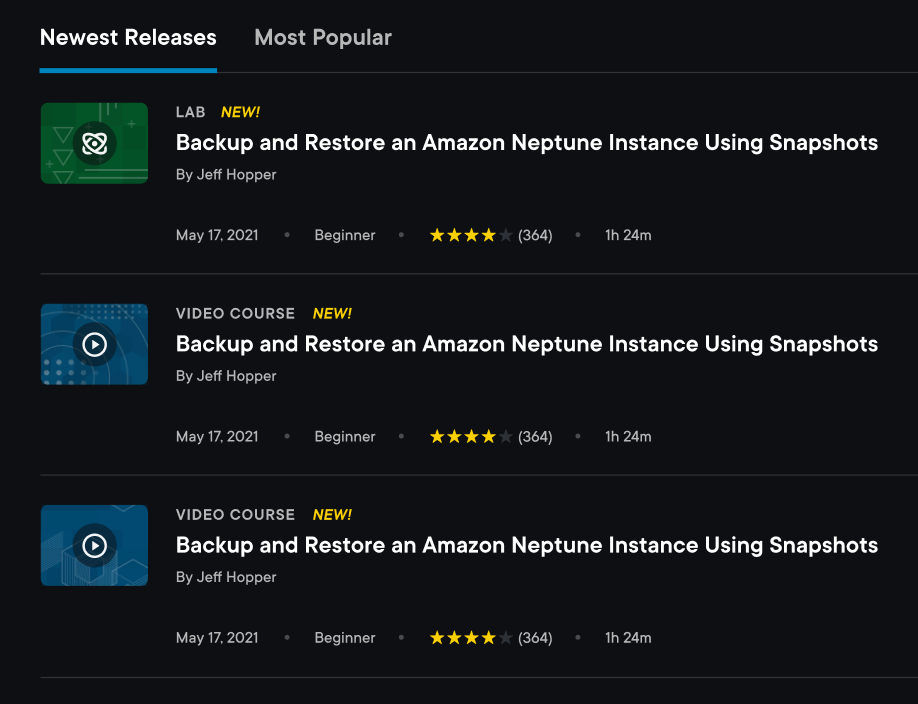The height and width of the screenshot is (704, 918).
Task: Click the Beginner level in the LAB row
Action: tap(345, 235)
